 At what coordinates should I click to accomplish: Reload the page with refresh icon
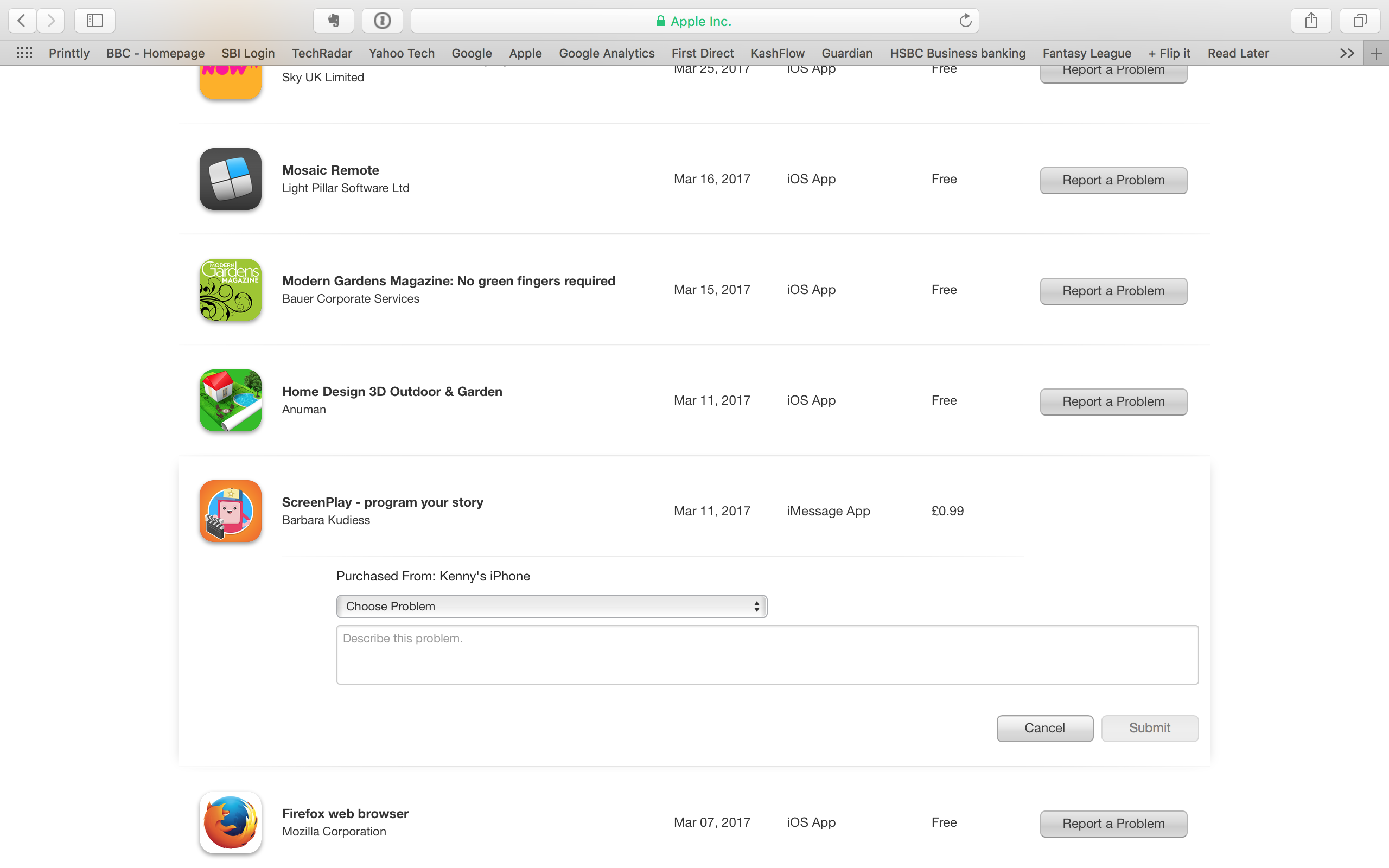point(965,21)
